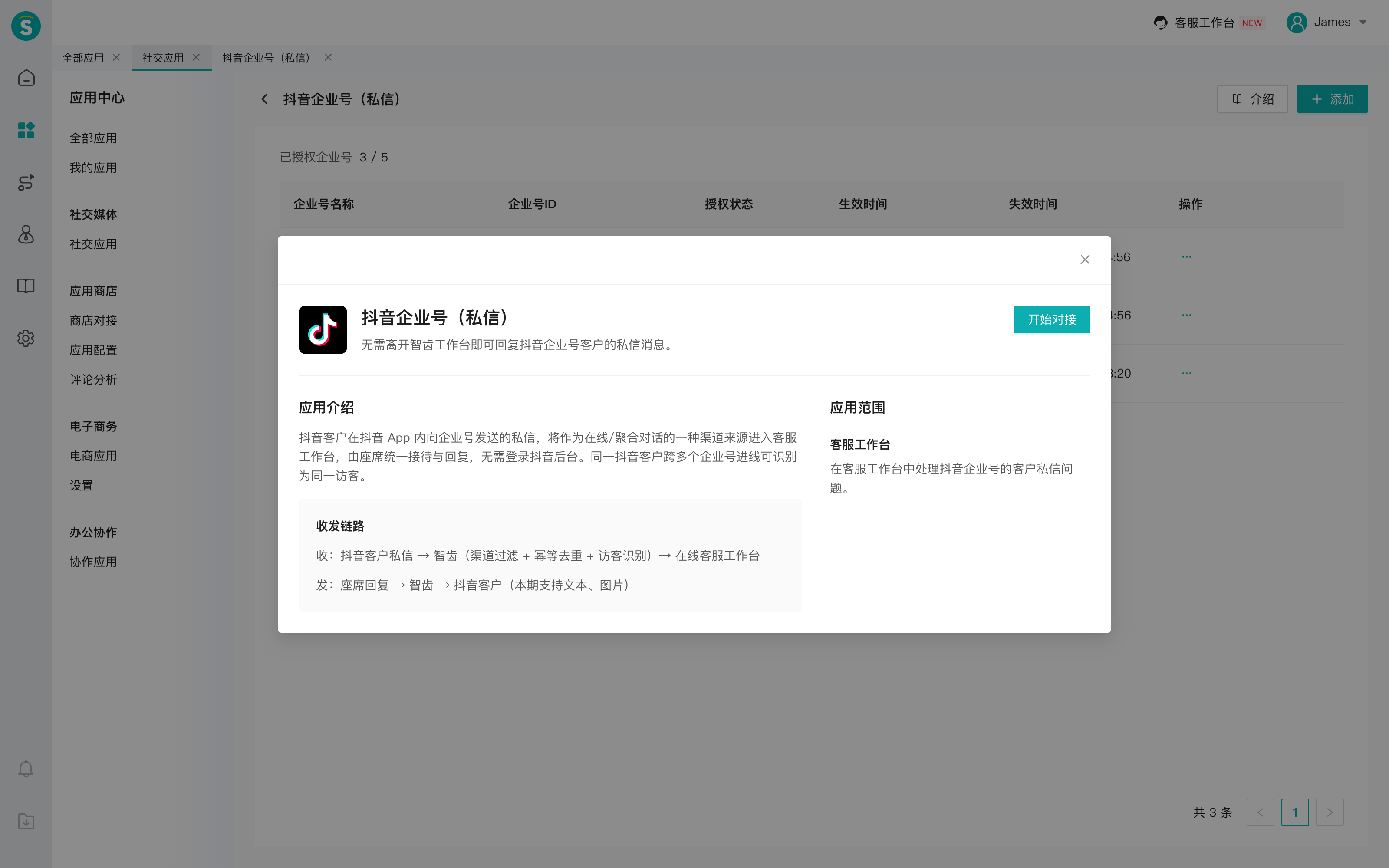Click the 开始对接 button

point(1051,319)
